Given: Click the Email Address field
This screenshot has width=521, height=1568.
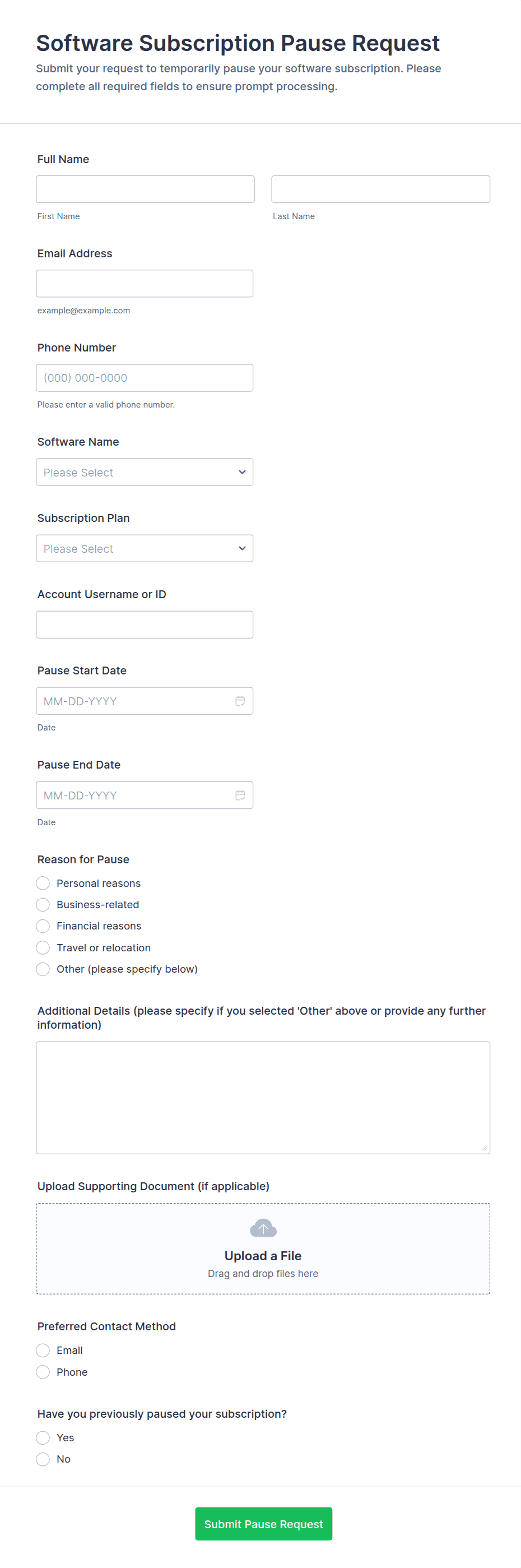Looking at the screenshot, I should point(145,284).
